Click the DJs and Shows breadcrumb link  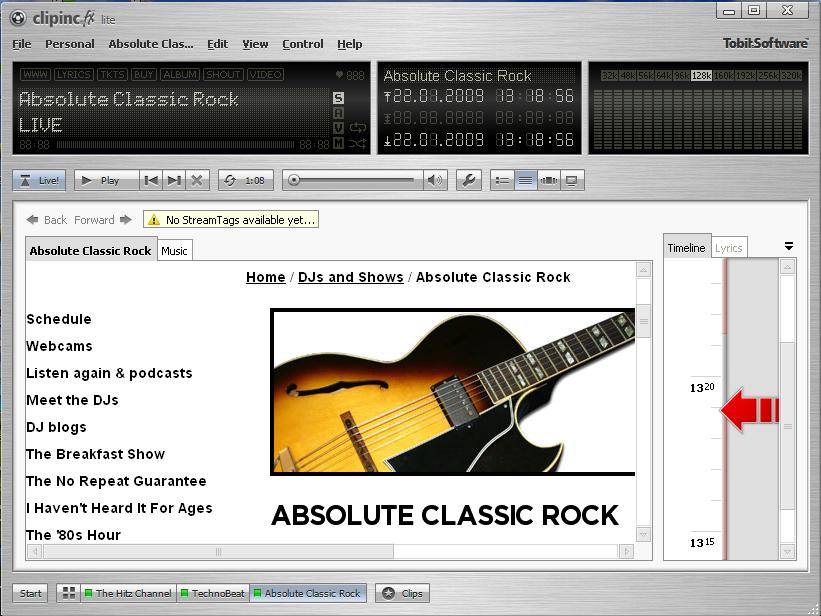(350, 277)
